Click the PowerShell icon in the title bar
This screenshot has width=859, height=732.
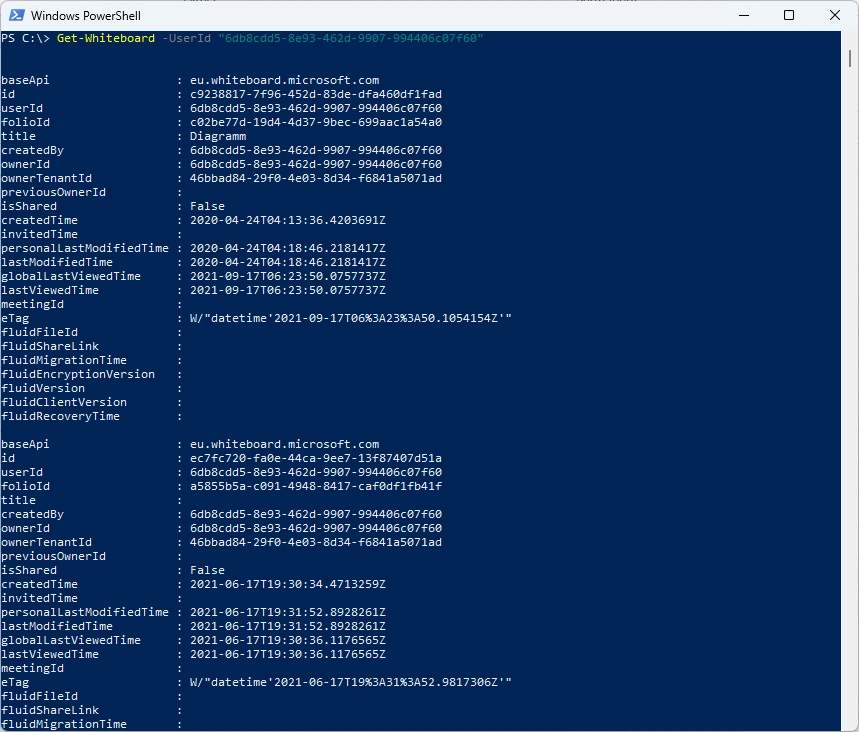coord(15,15)
